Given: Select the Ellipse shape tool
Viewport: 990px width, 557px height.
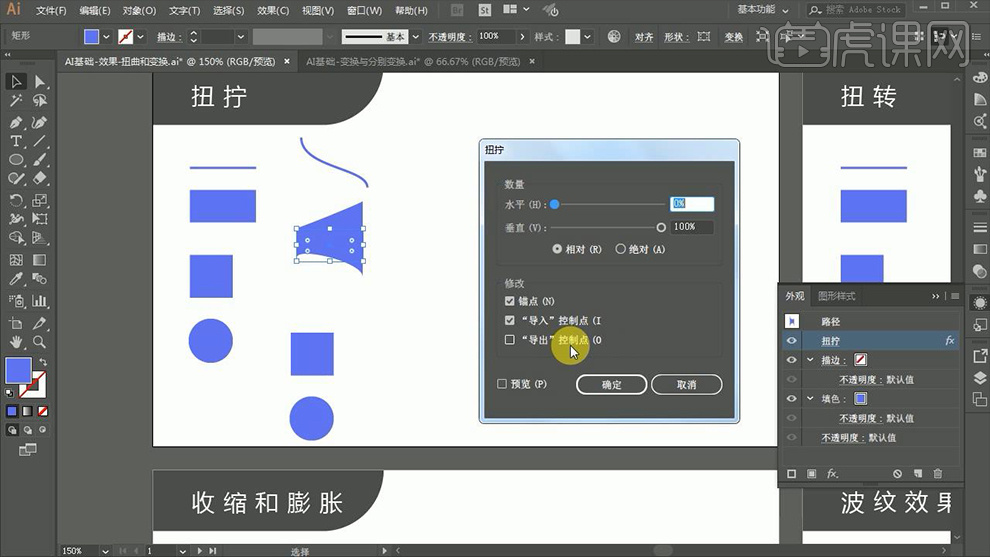Looking at the screenshot, I should (16, 160).
